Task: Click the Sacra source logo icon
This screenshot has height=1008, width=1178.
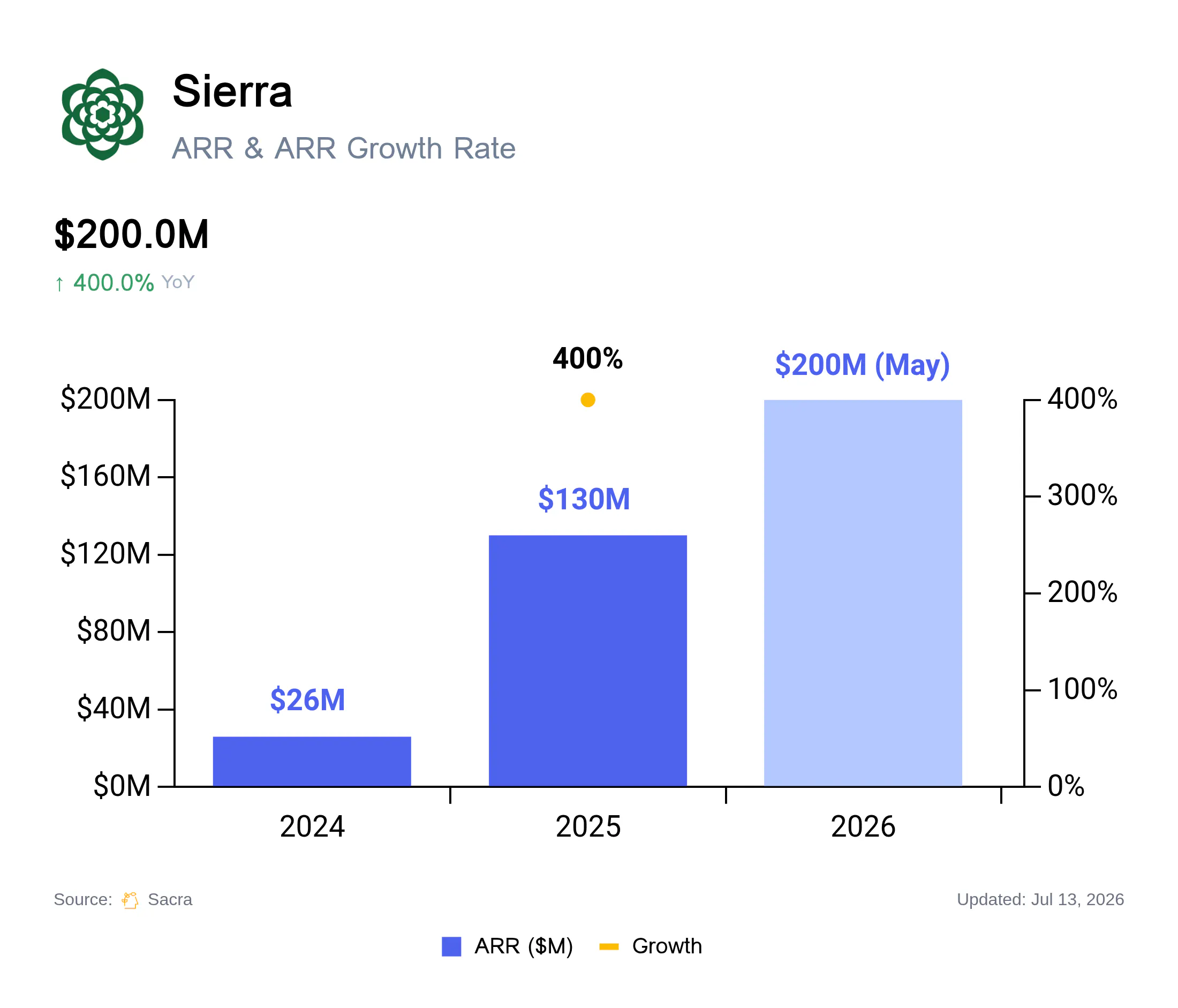Action: [130, 900]
